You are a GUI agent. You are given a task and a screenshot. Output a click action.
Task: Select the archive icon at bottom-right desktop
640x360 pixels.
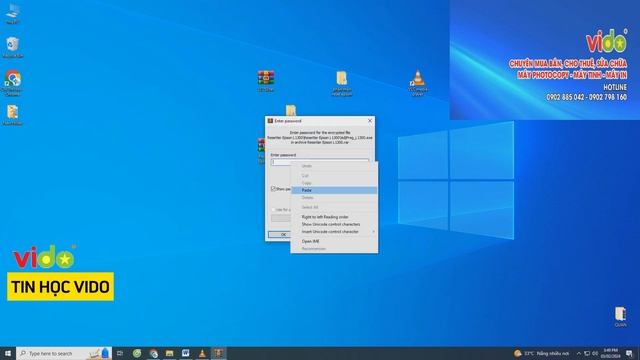pos(620,317)
